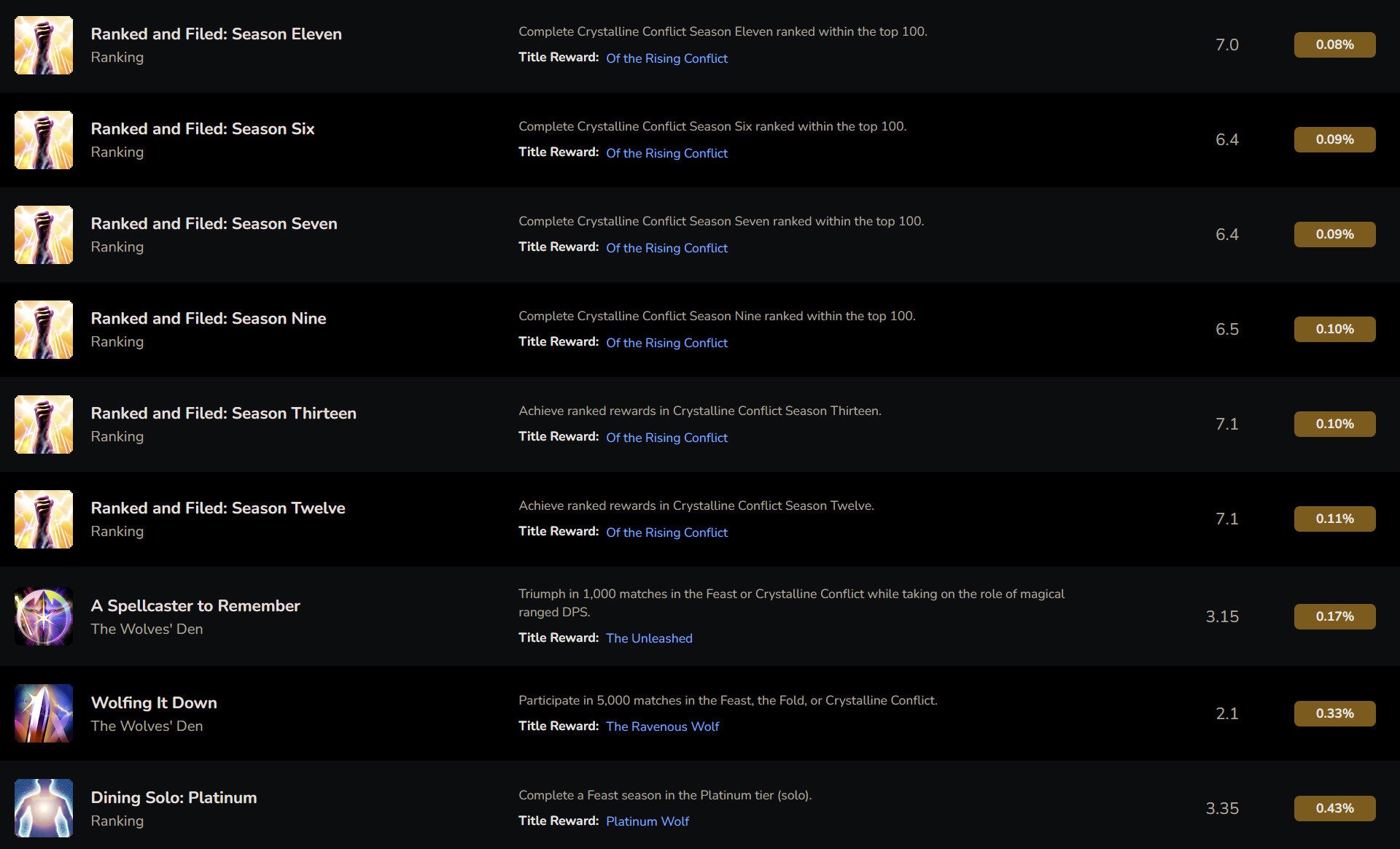
Task: Click the Ranked and Filed: Season Eleven icon
Action: (x=44, y=45)
